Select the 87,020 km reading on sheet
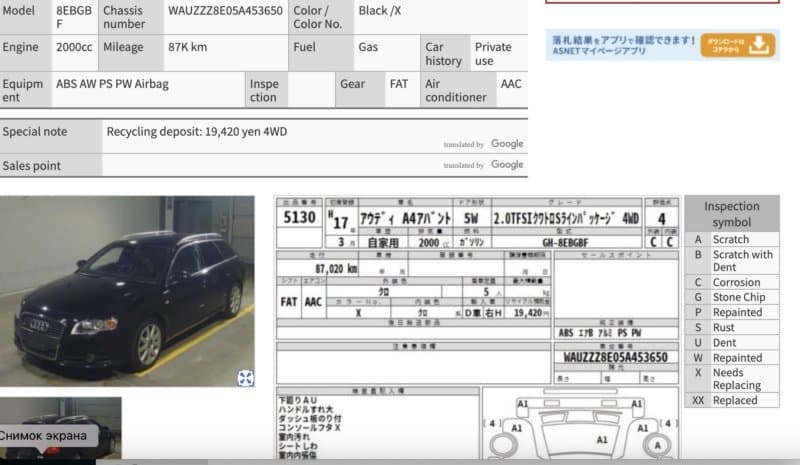 336,268
